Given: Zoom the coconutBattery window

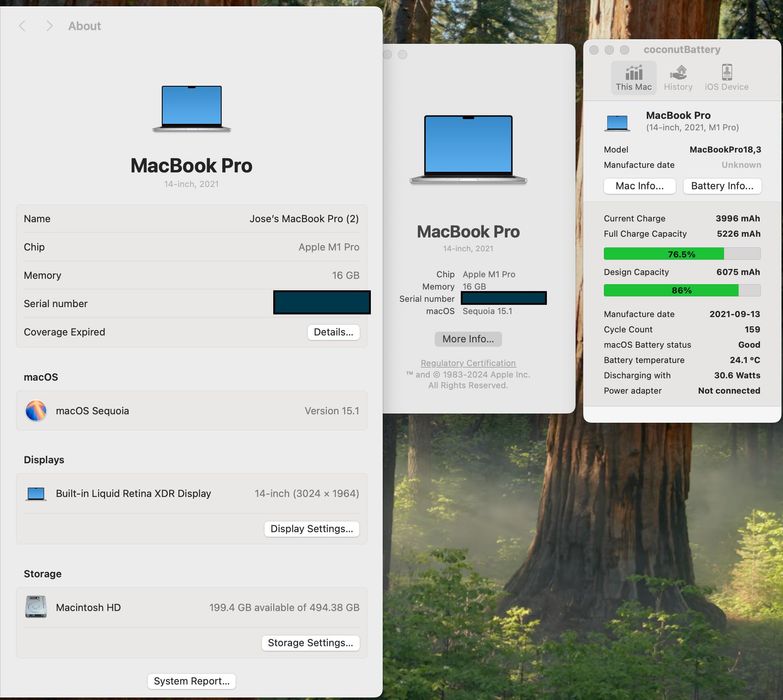Looking at the screenshot, I should 624,50.
